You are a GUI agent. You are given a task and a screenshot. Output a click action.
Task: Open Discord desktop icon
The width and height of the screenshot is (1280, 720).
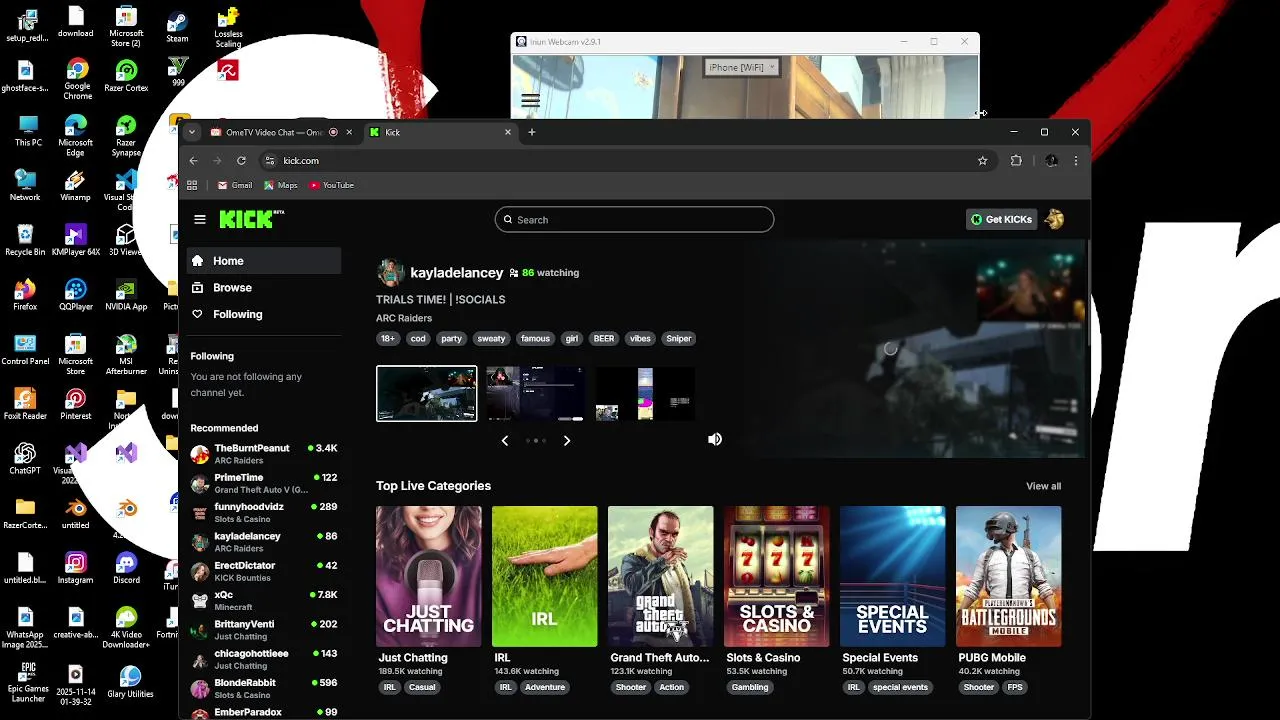pos(126,569)
